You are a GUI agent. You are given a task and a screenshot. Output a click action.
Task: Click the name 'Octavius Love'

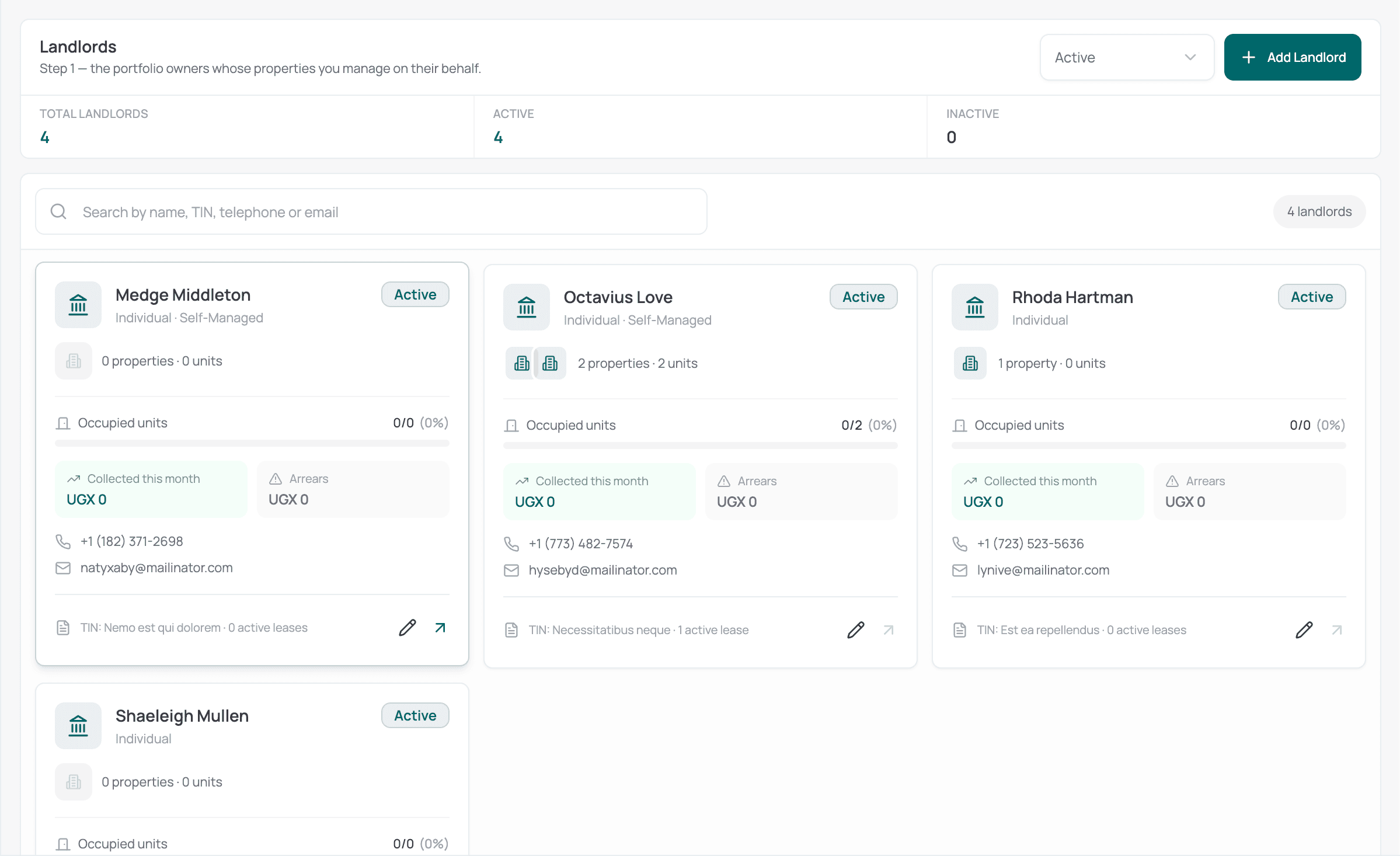618,297
